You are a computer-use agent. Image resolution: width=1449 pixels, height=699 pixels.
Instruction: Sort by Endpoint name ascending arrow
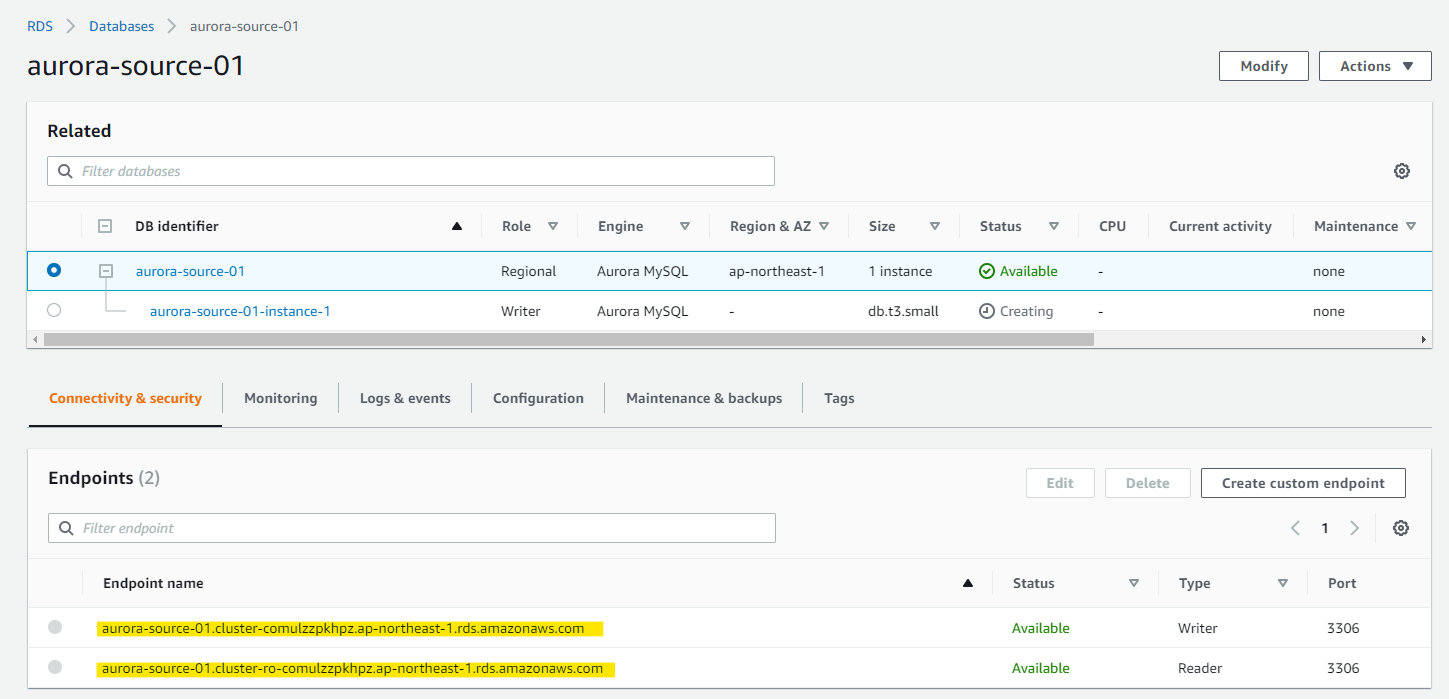[x=967, y=584]
